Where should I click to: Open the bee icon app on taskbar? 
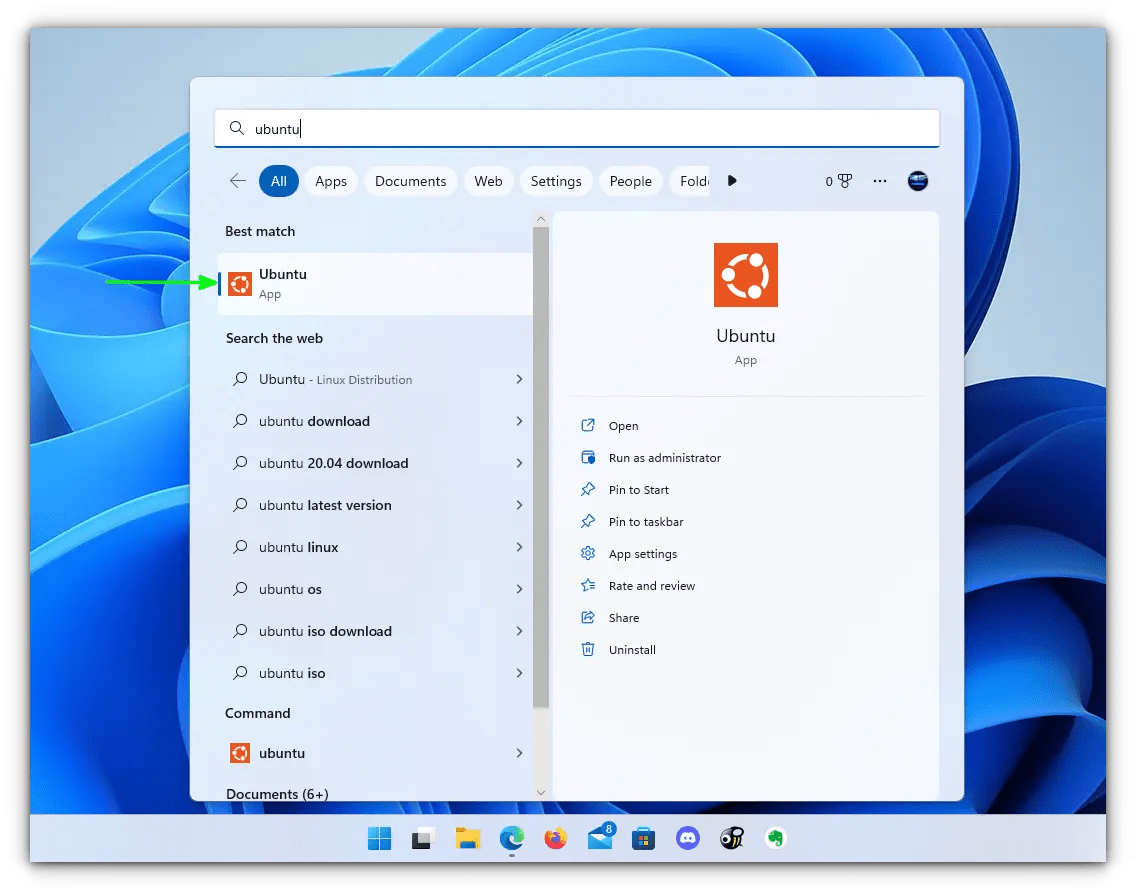coord(732,838)
